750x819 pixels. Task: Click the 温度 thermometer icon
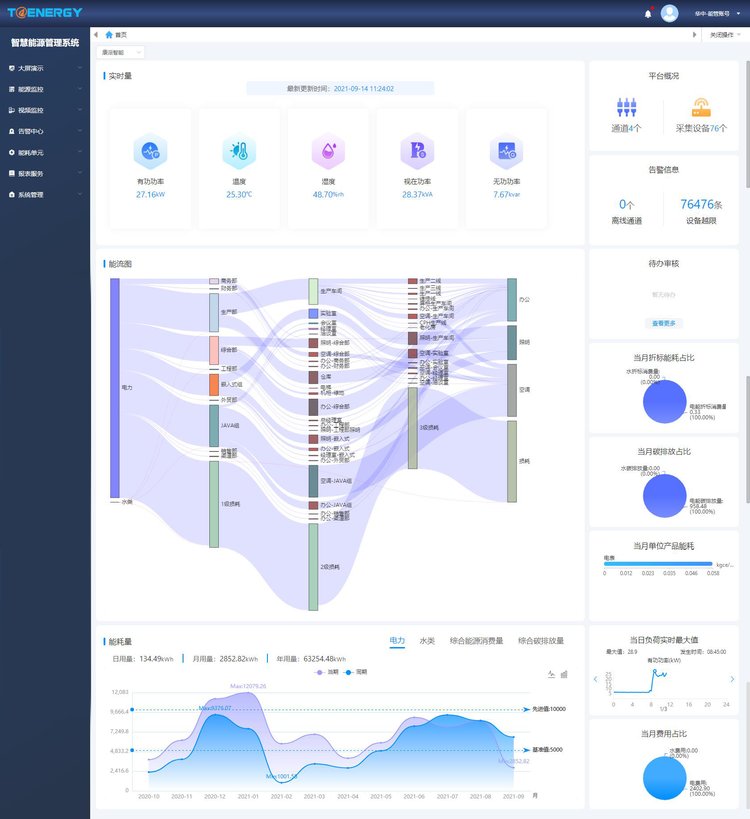tap(238, 151)
